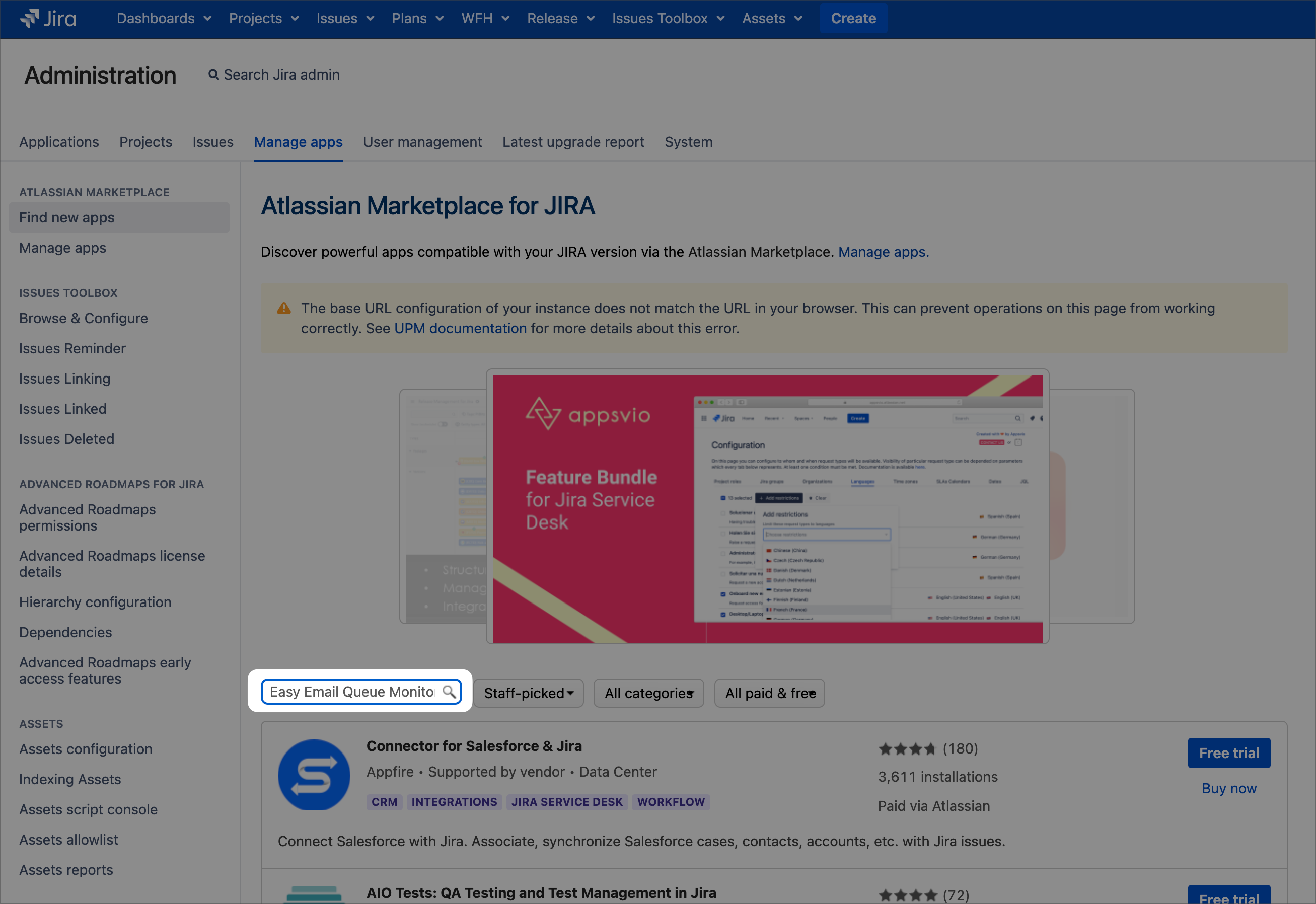
Task: Open Advanced Roadmaps permissions
Action: click(x=87, y=518)
